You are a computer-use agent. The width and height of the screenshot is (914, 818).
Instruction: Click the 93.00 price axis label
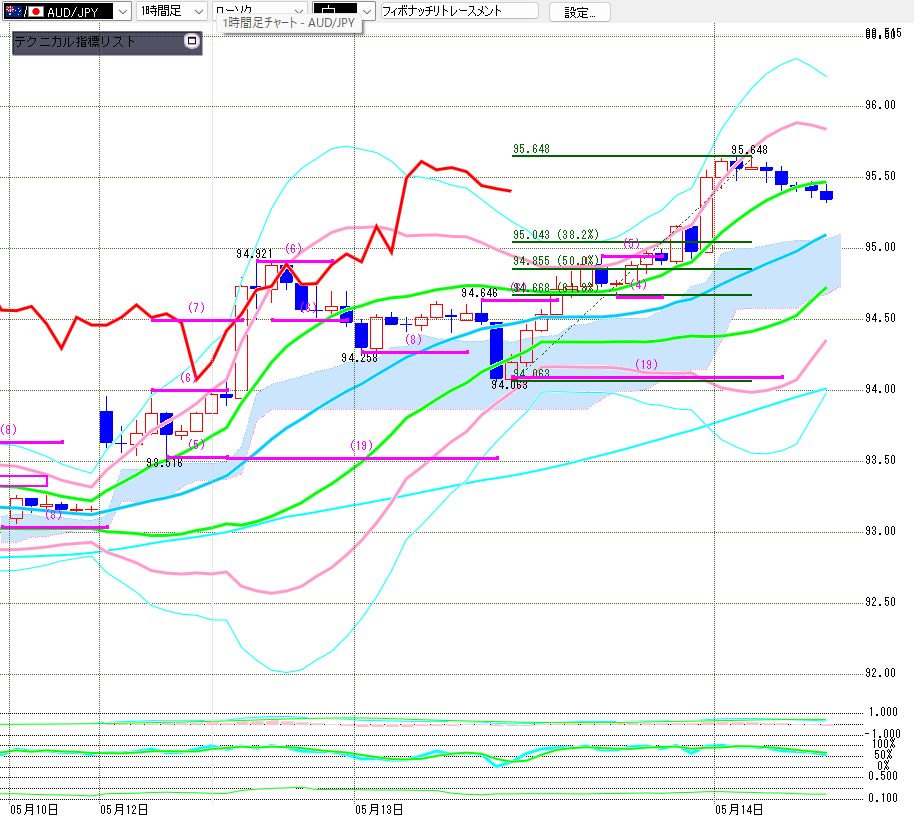click(880, 531)
